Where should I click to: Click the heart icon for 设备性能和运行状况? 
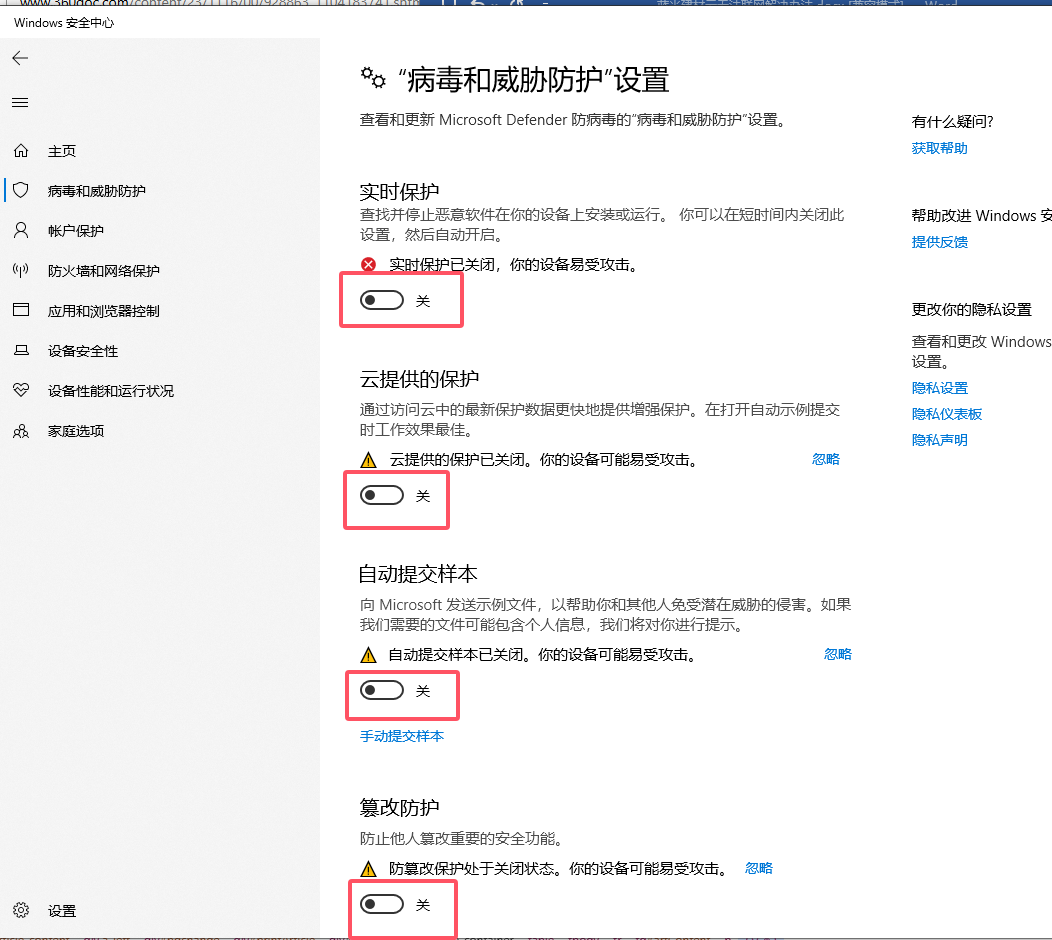coord(21,390)
